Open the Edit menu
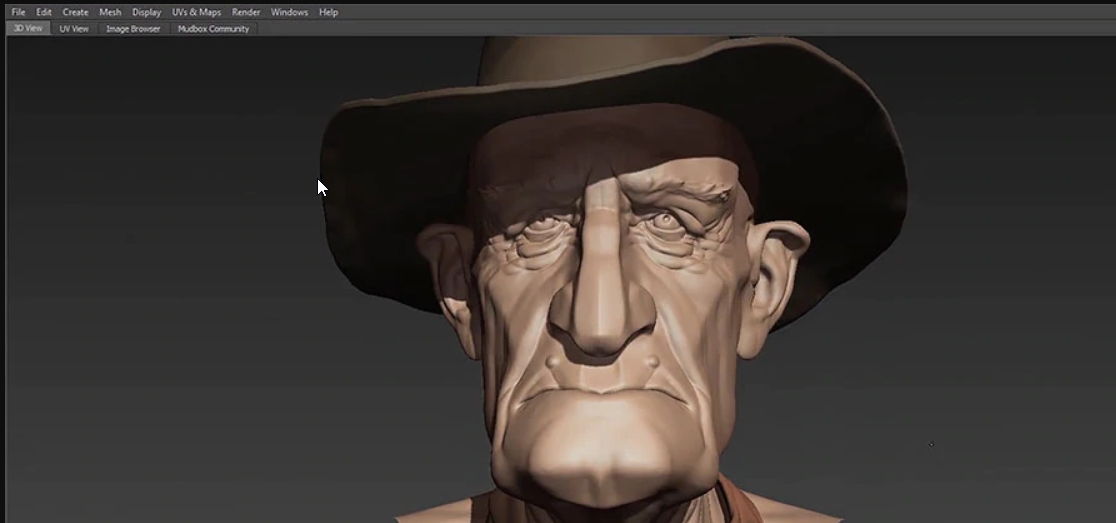This screenshot has height=523, width=1116. (44, 12)
